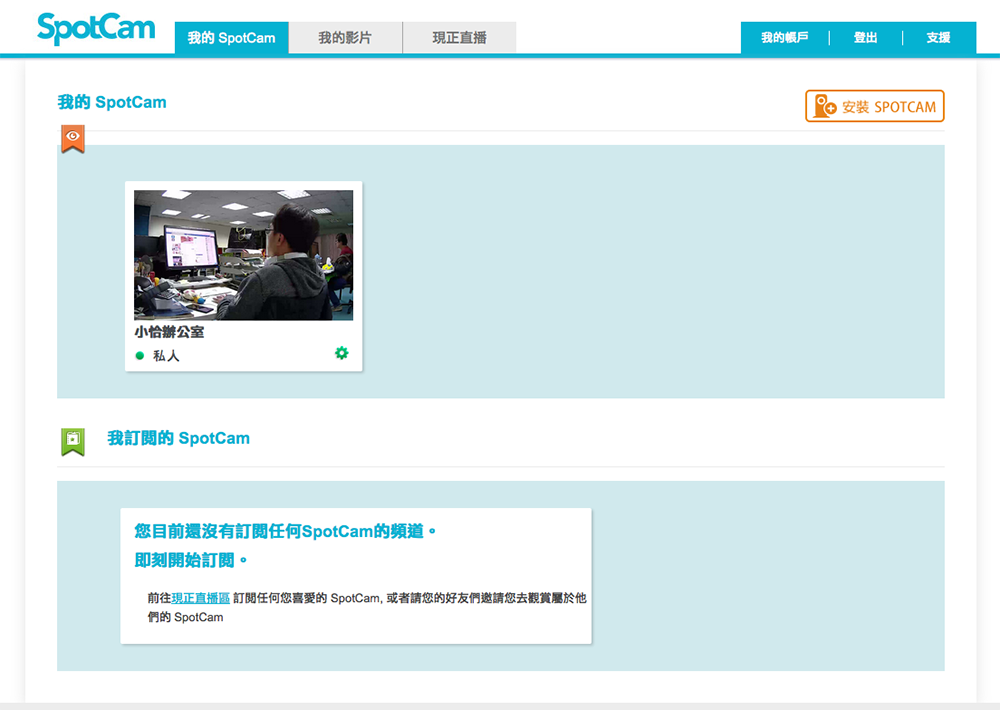
Task: Click the 我的 SpotCam section heading
Action: click(x=112, y=102)
